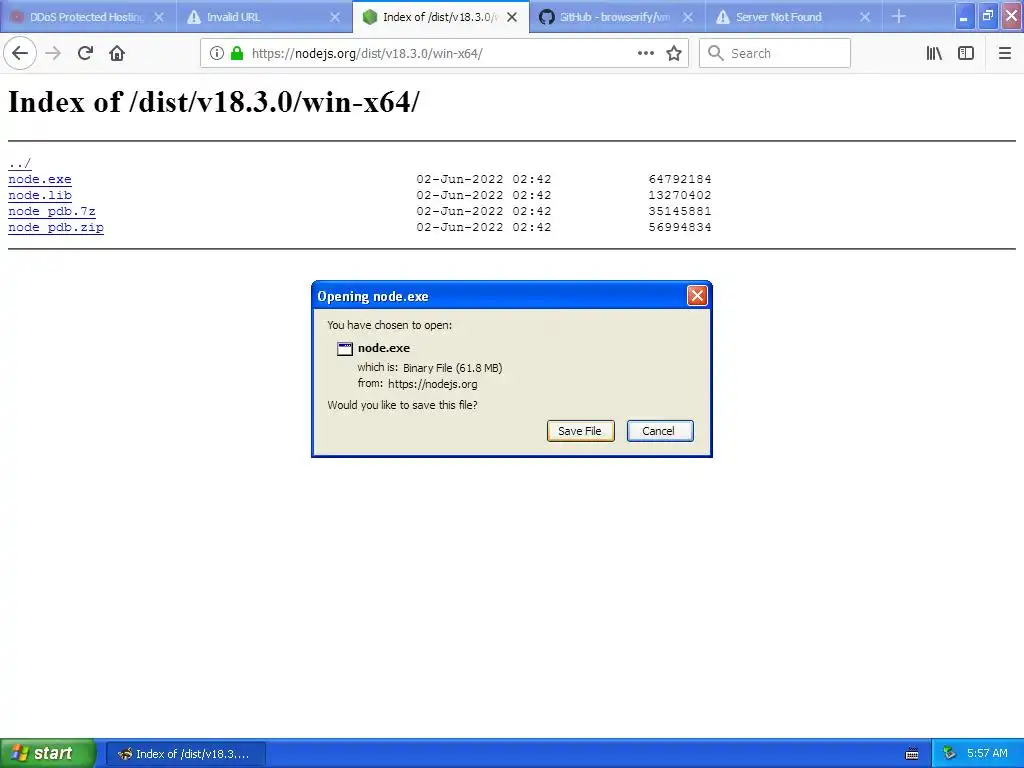Restore down the Firefox window
This screenshot has width=1024, height=768.
coord(987,16)
